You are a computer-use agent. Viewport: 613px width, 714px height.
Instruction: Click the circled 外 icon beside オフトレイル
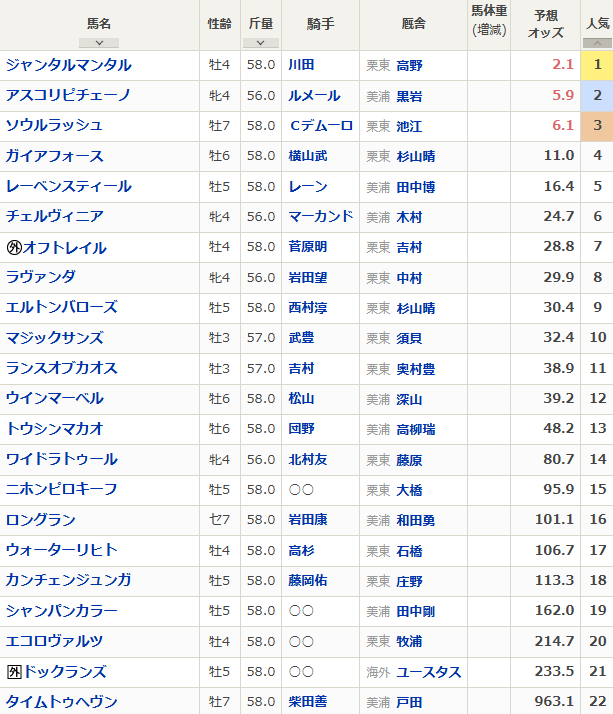15,247
